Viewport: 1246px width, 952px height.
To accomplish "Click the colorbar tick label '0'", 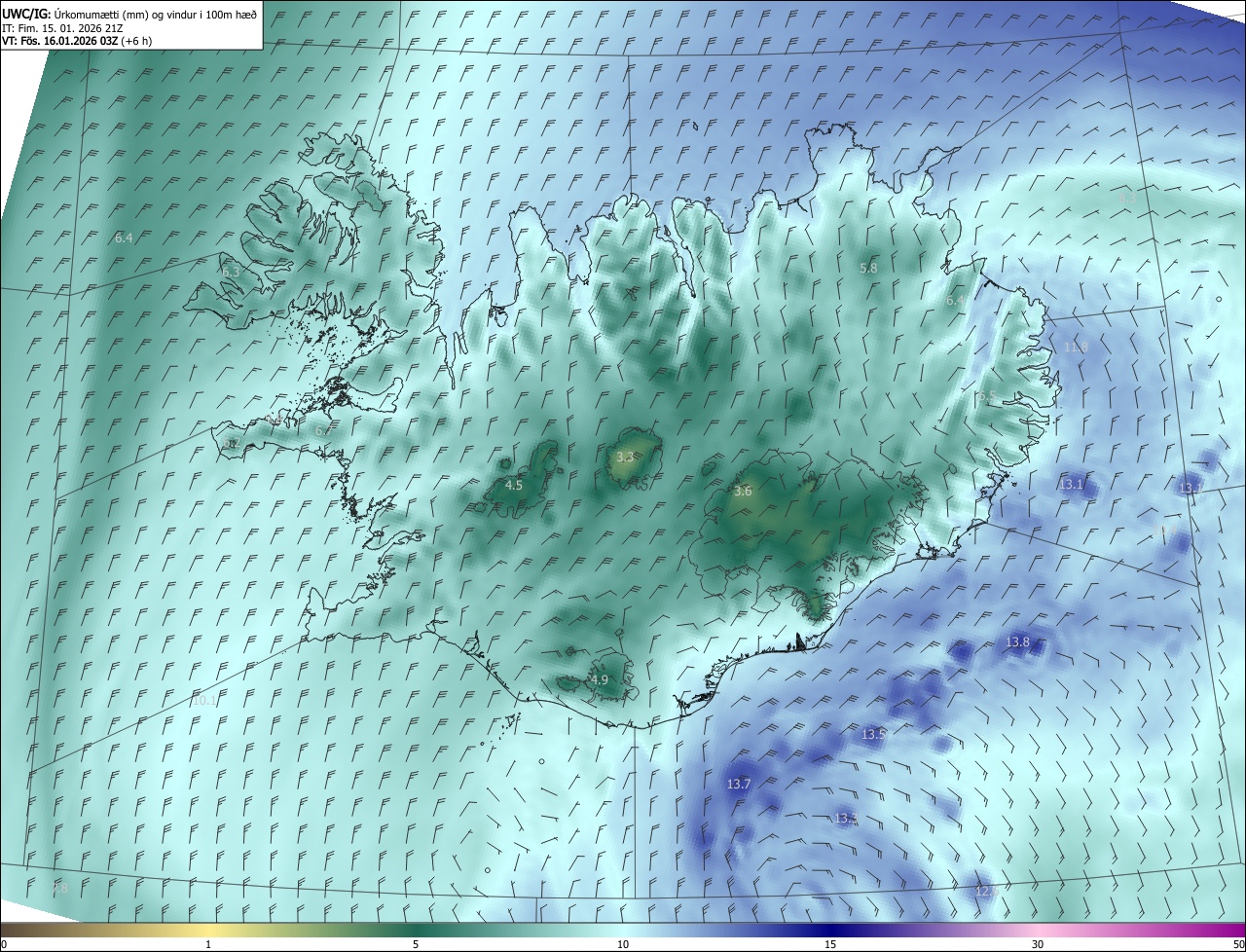I will [x=4, y=944].
